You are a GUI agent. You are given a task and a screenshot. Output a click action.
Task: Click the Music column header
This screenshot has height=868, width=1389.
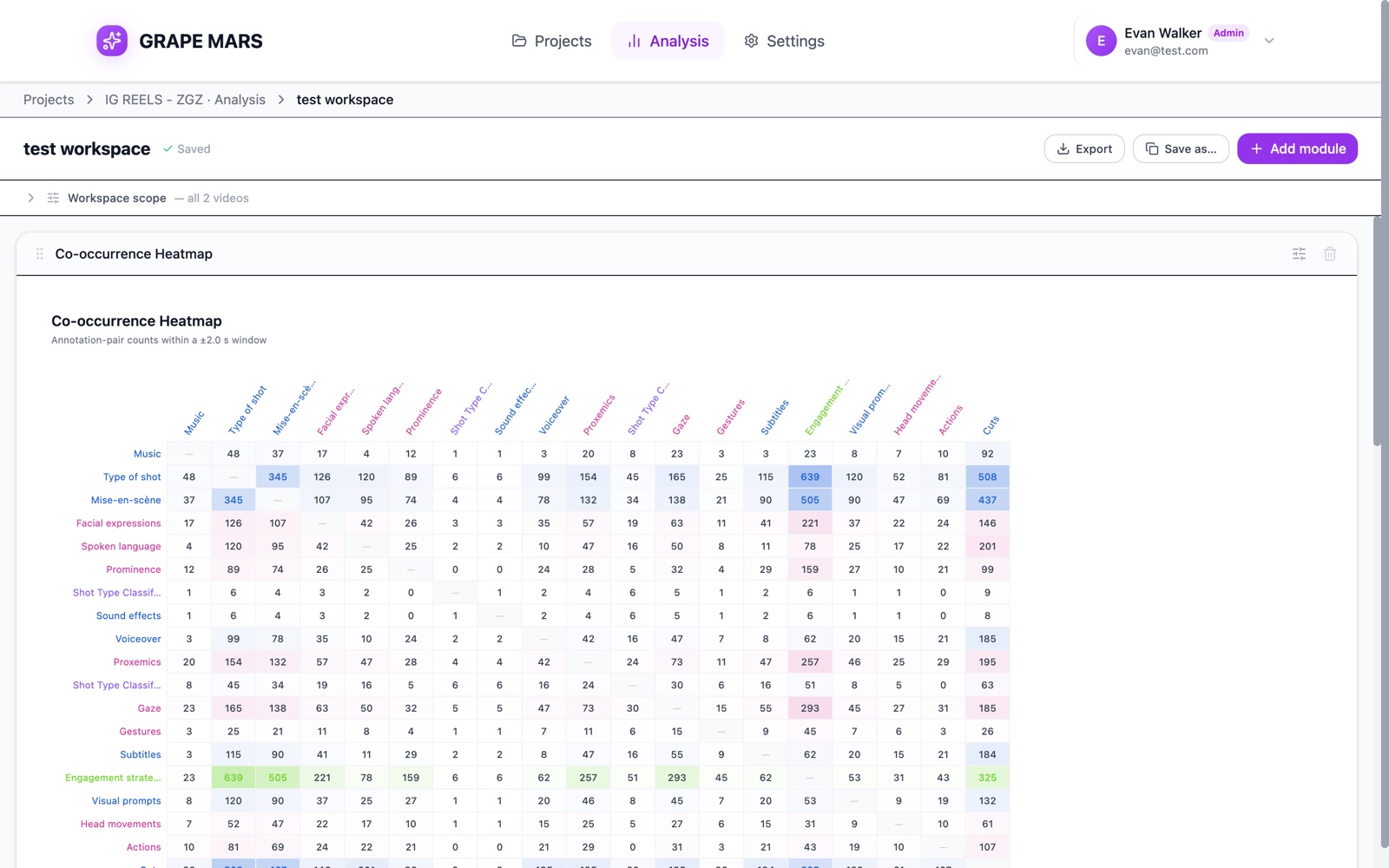click(194, 423)
